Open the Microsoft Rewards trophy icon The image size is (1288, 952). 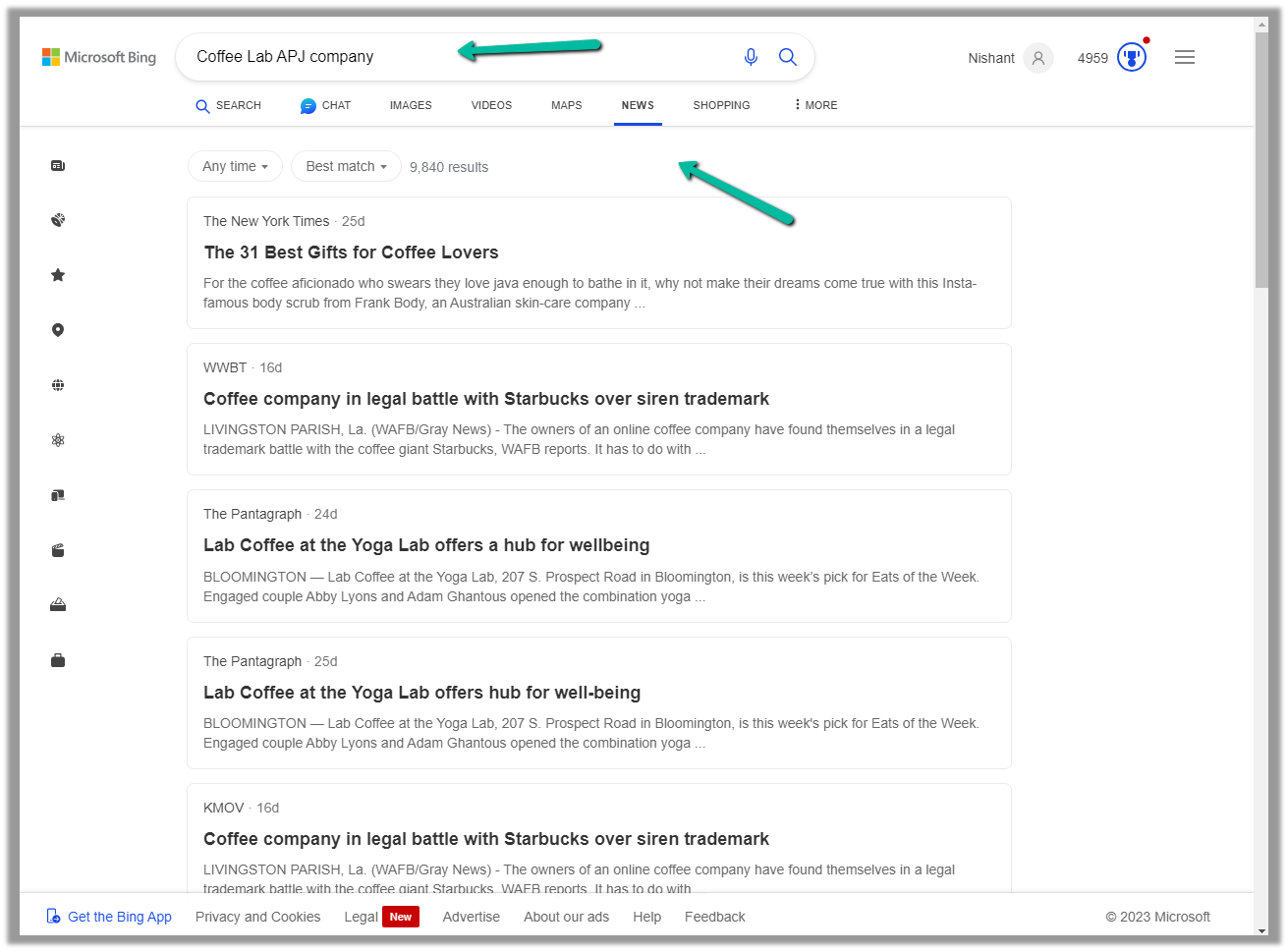click(1132, 58)
